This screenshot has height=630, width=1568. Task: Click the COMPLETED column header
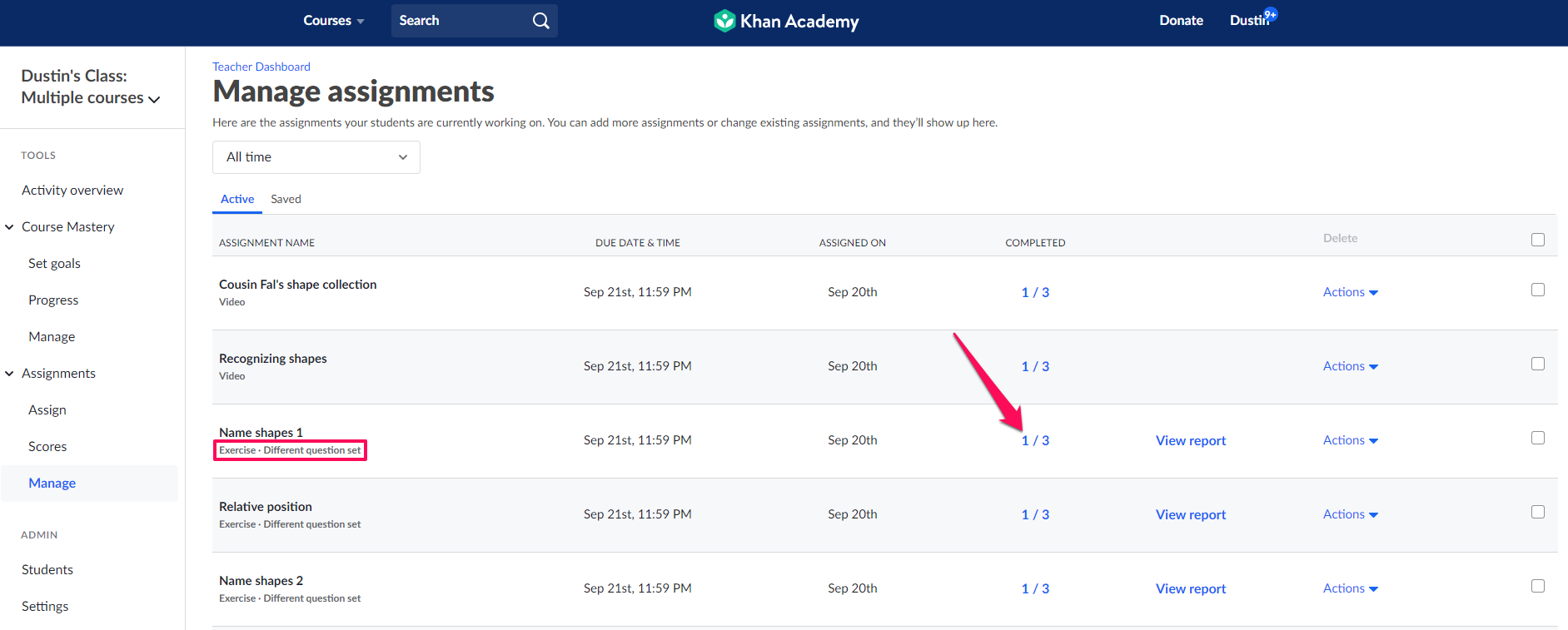[x=1035, y=243]
